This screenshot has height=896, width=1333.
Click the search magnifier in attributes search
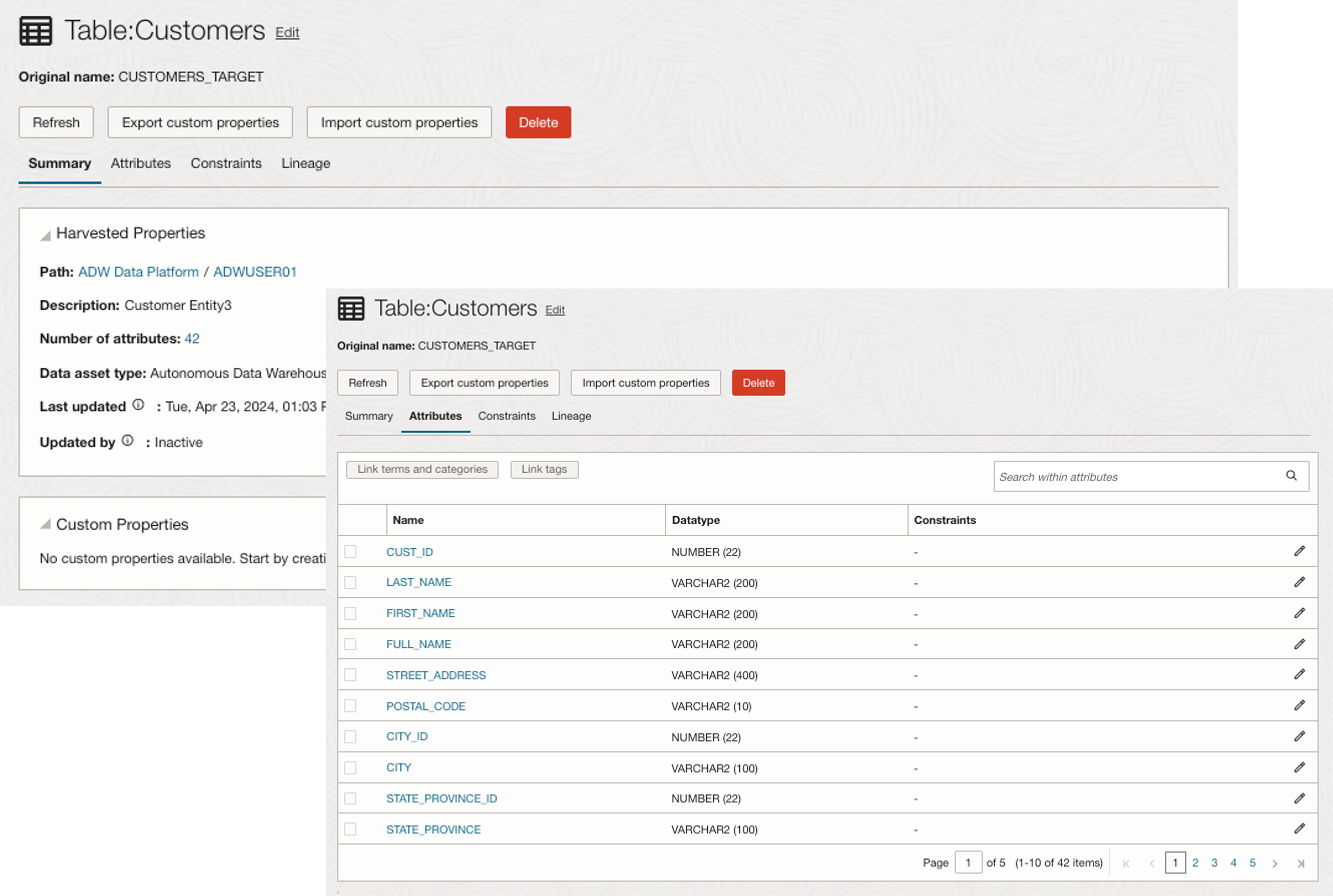pyautogui.click(x=1291, y=476)
